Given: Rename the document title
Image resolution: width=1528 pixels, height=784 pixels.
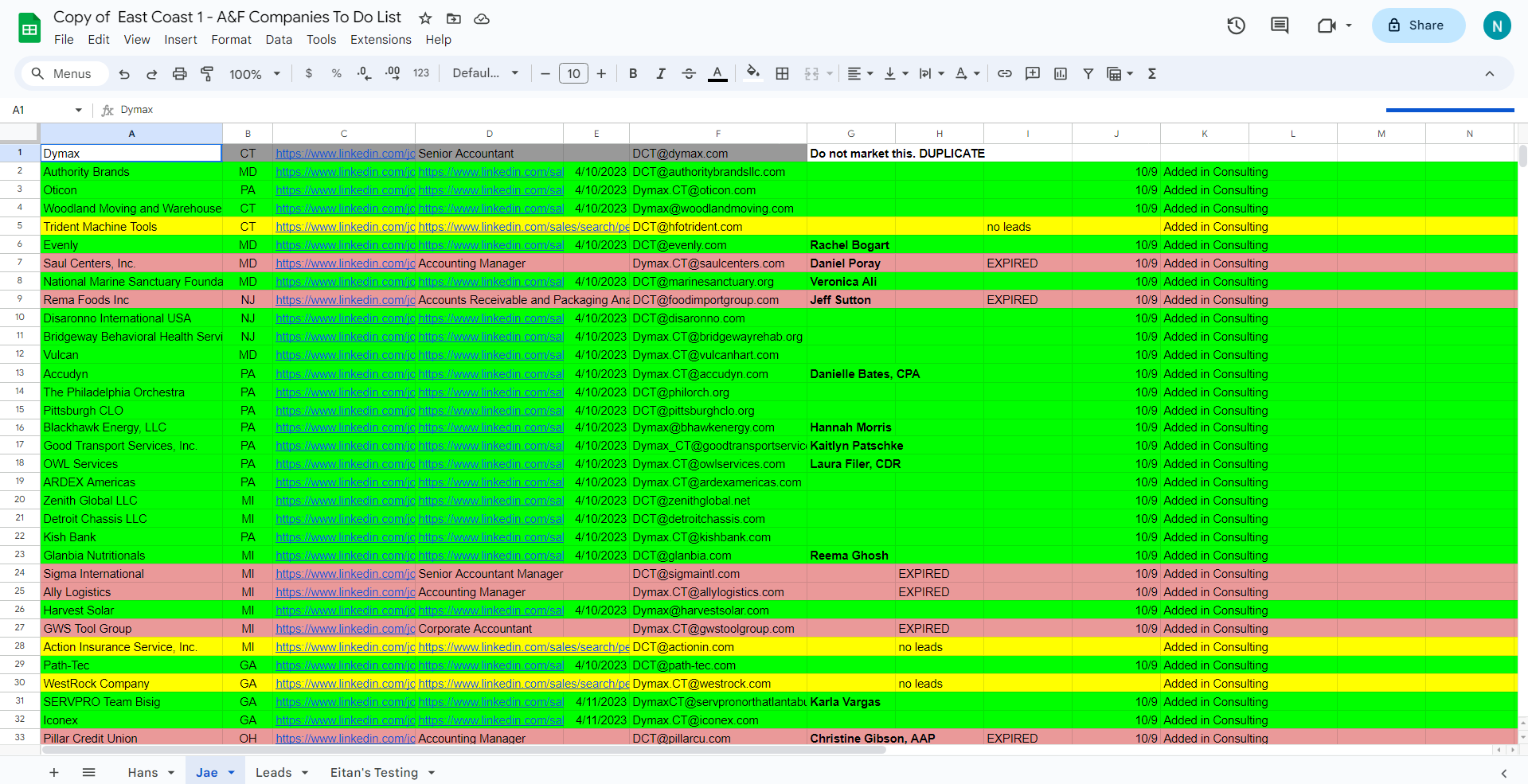Looking at the screenshot, I should pos(227,18).
